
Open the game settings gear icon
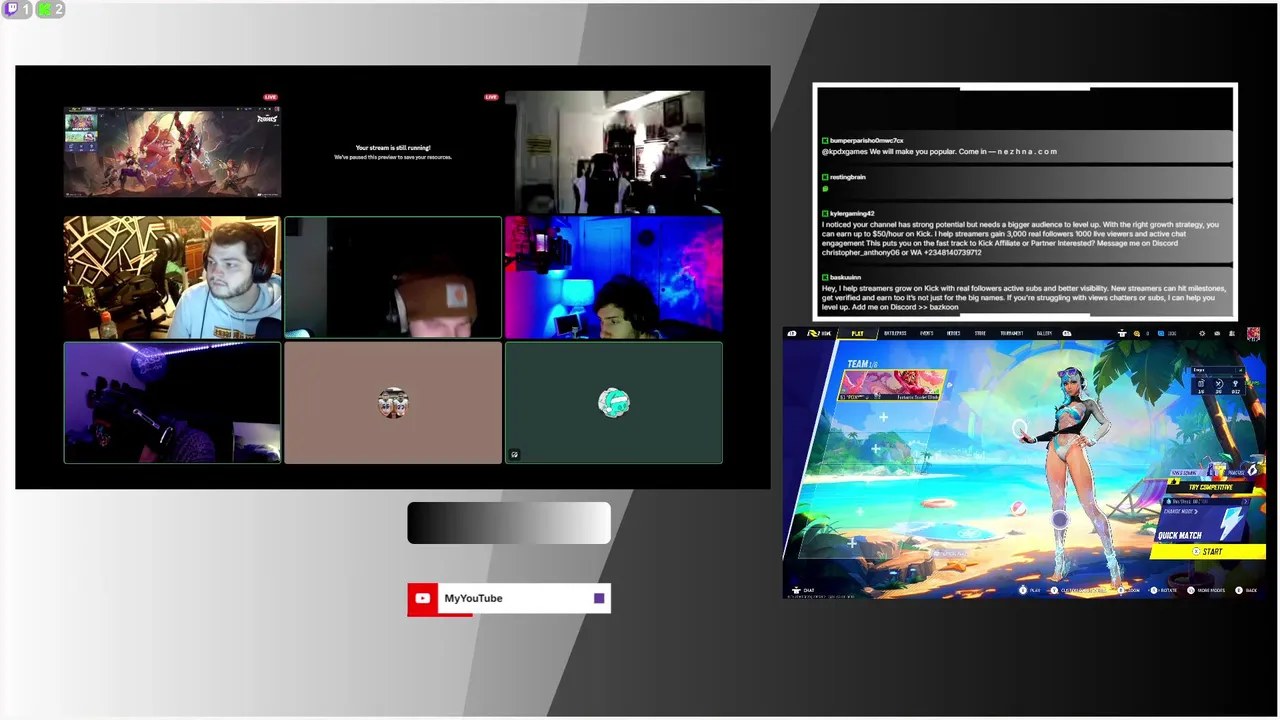click(1202, 333)
